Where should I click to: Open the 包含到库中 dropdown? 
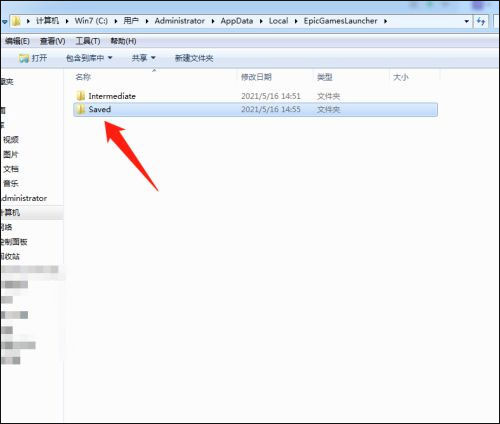pos(89,58)
